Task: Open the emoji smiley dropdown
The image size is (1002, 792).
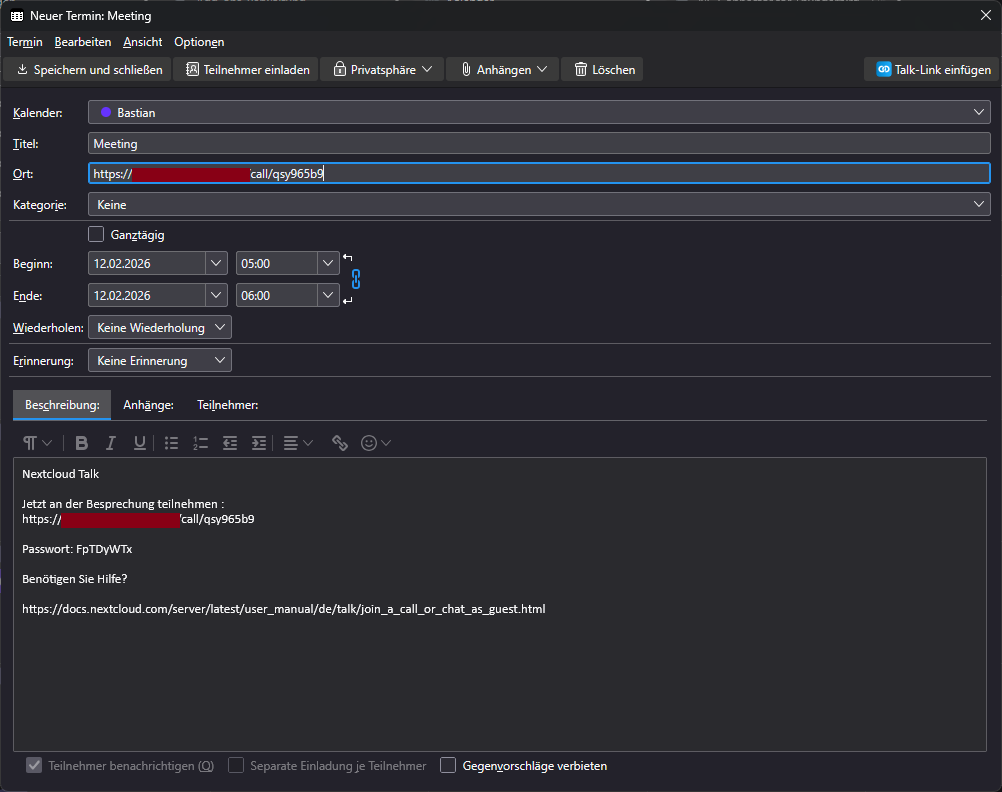Action: click(376, 443)
